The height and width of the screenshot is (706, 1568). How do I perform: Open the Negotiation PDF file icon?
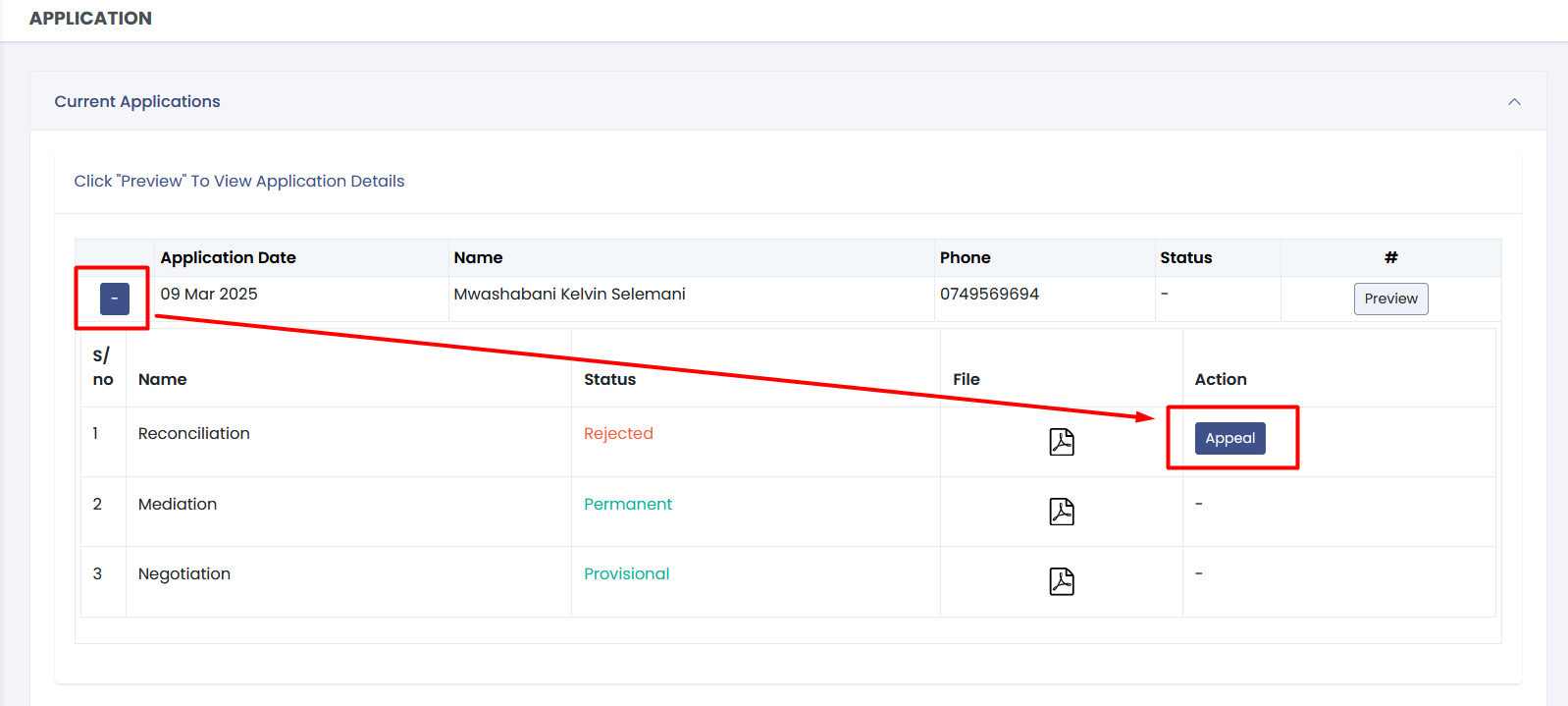pyautogui.click(x=1061, y=581)
